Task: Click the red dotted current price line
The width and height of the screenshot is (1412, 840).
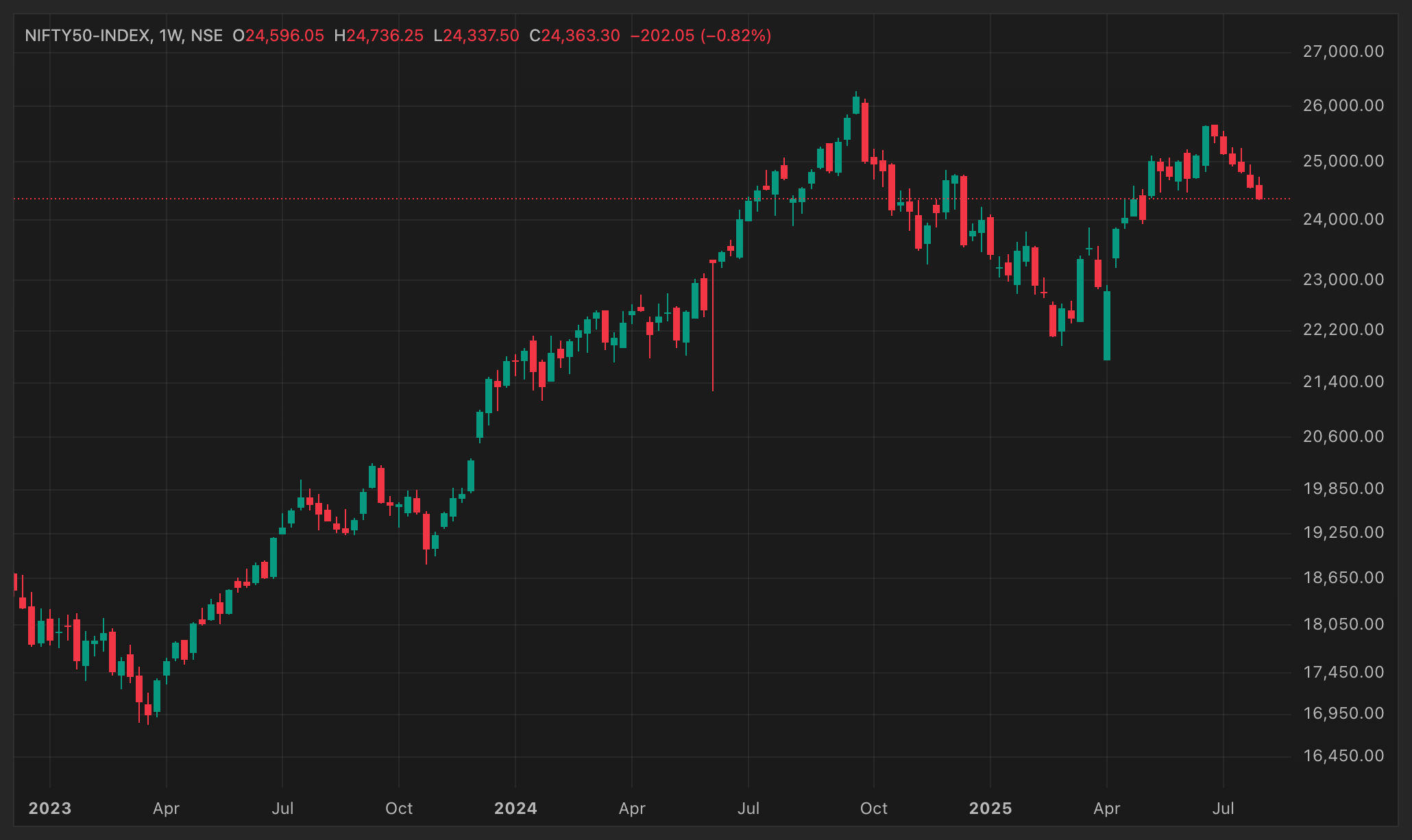Action: pos(652,199)
